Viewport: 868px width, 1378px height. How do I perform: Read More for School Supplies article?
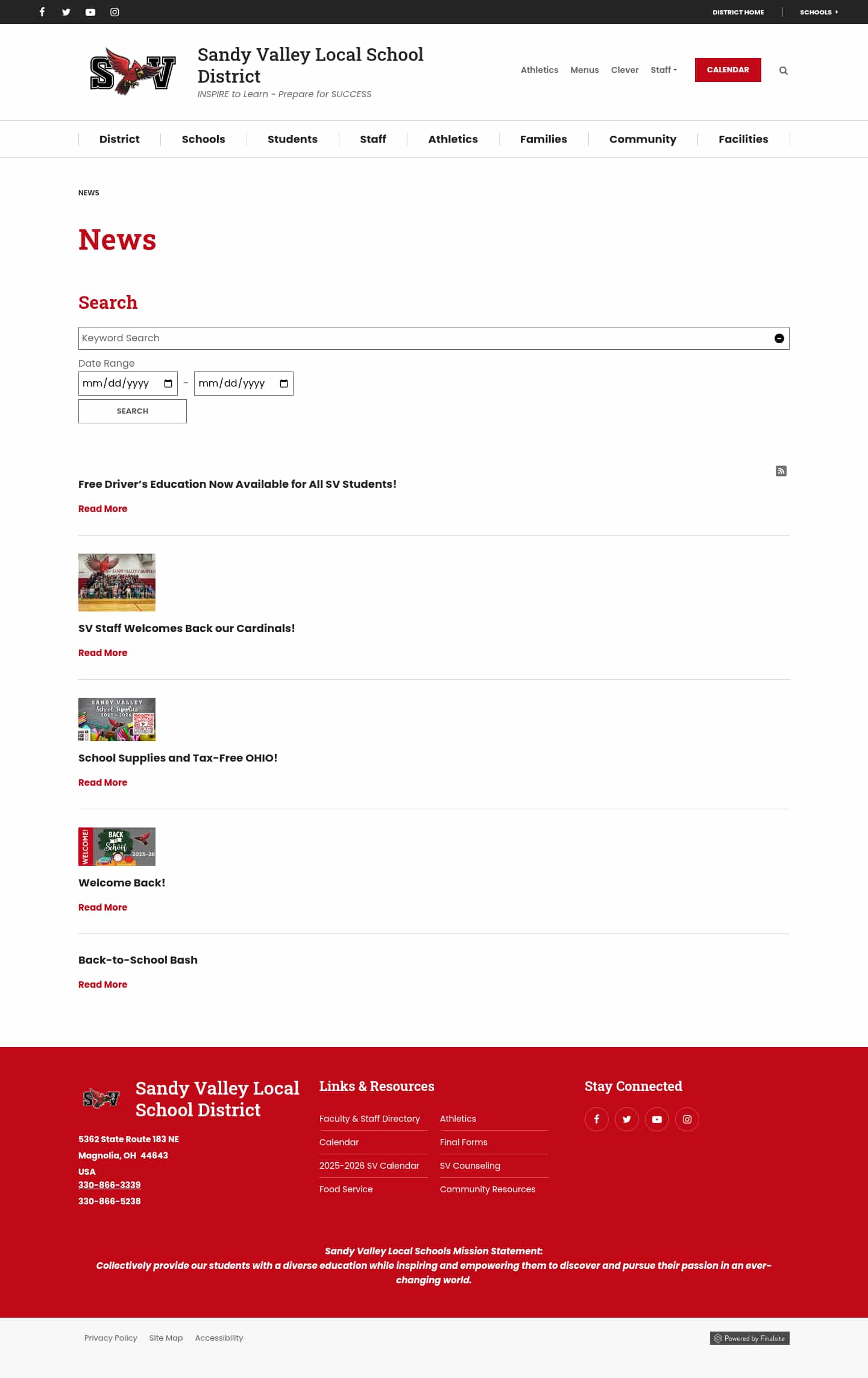(103, 783)
